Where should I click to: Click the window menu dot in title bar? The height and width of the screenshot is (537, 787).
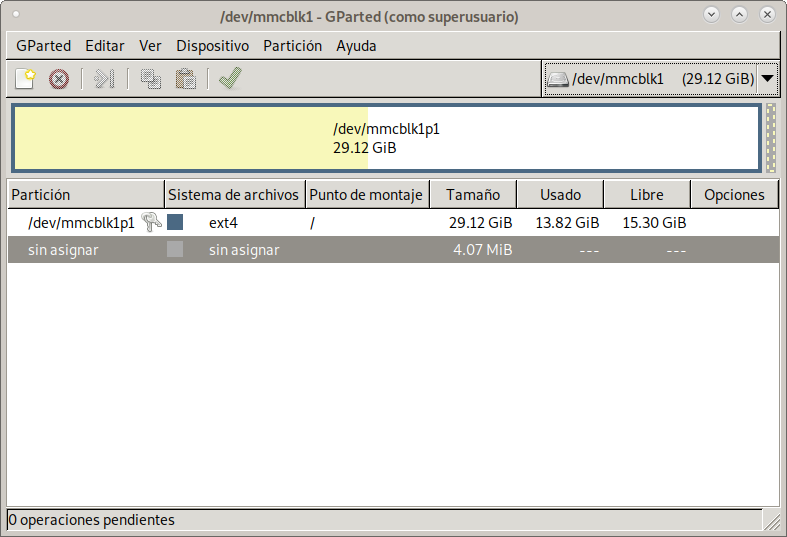pyautogui.click(x=16, y=14)
